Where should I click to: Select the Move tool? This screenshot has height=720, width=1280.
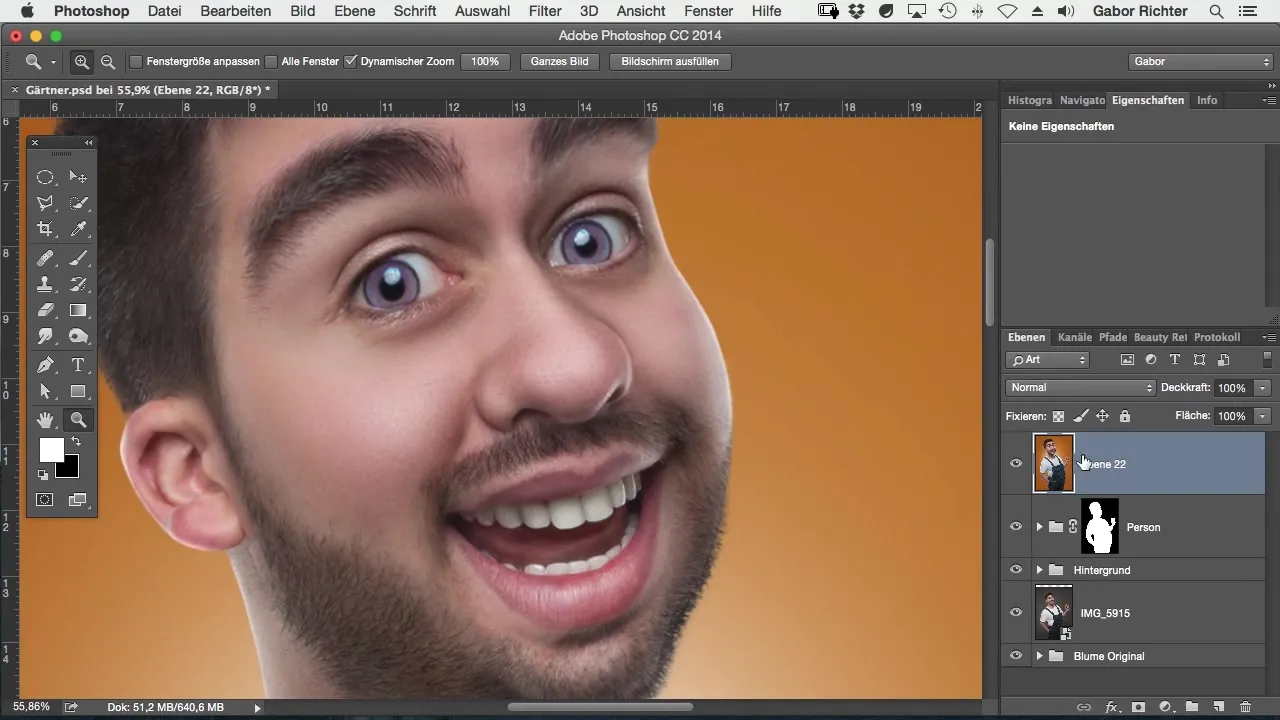[78, 177]
